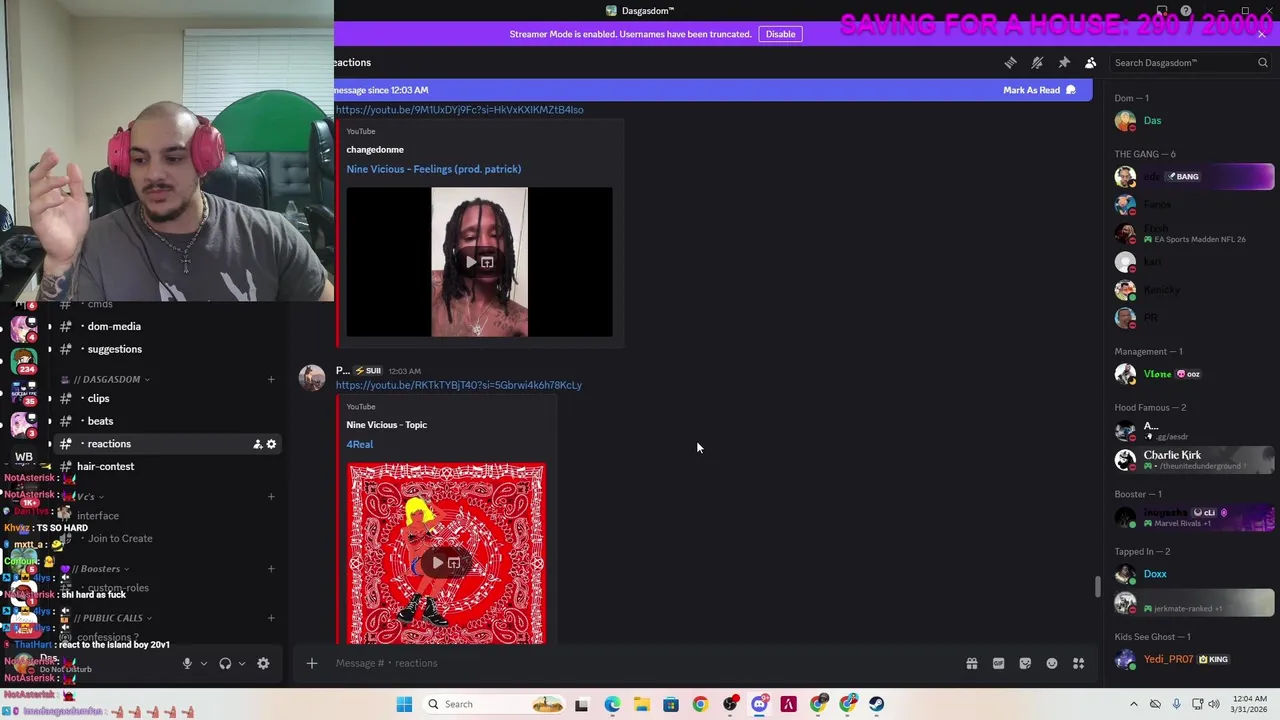
Task: Play the 4Real red bandana video
Action: point(437,563)
